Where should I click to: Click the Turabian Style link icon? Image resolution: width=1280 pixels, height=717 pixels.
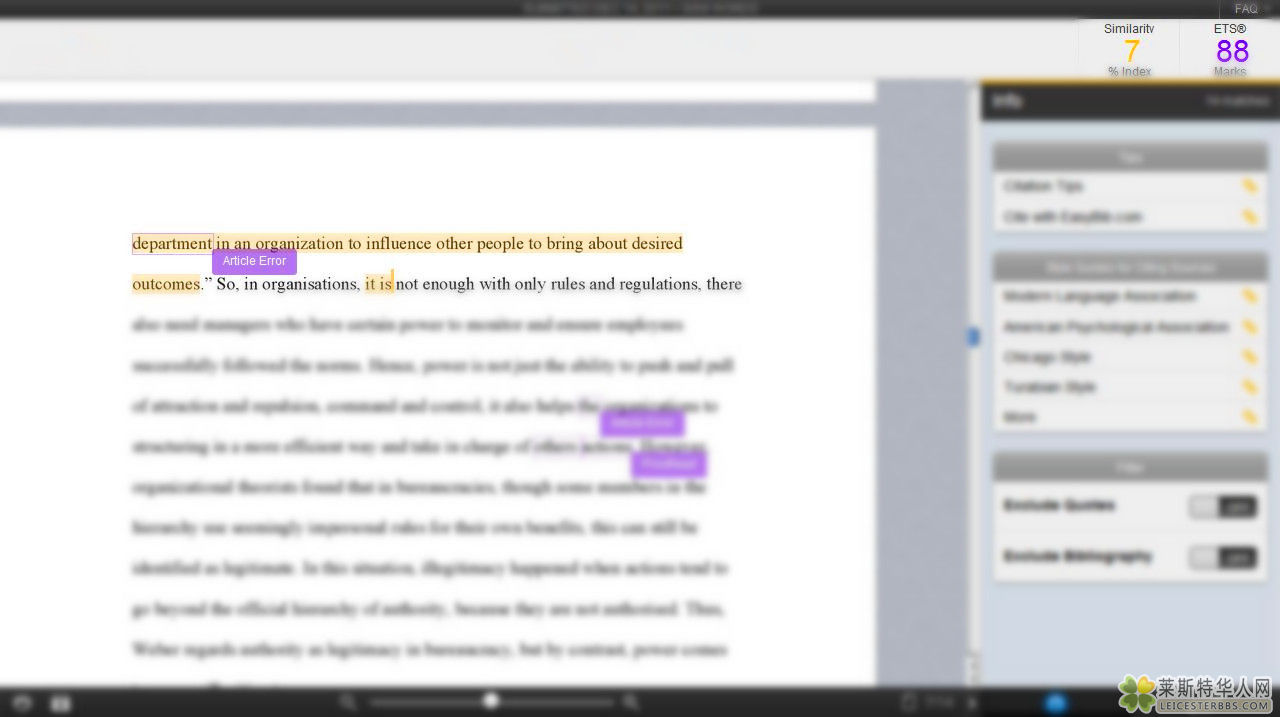1249,387
